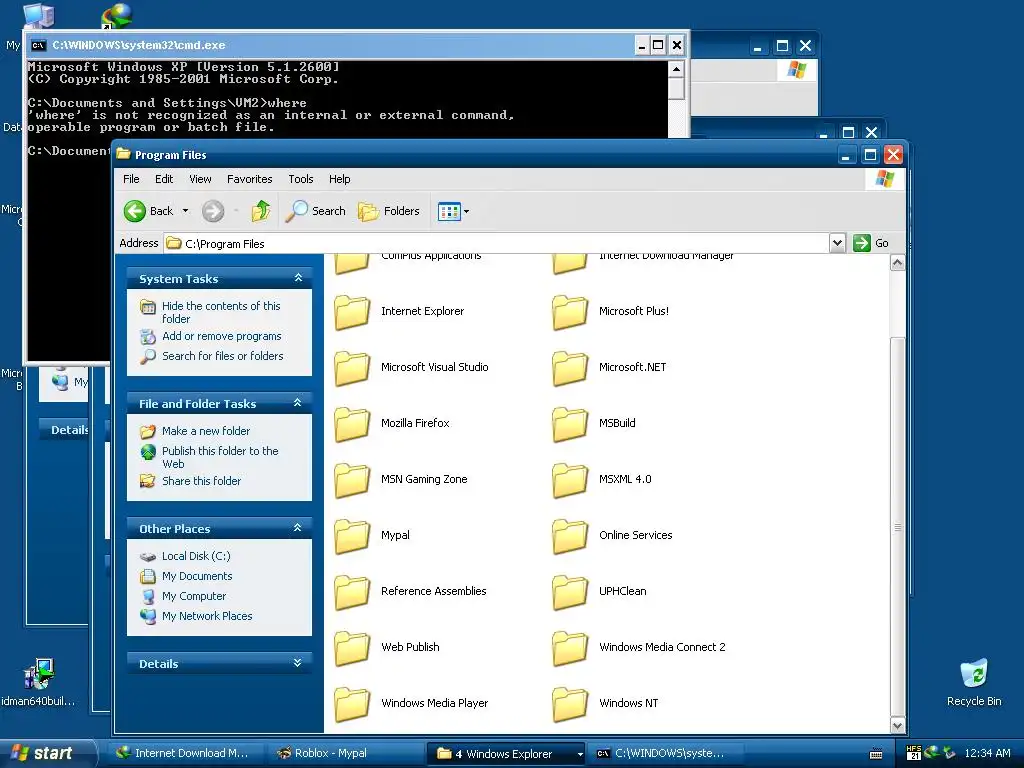Viewport: 1024px width, 768px height.
Task: Select the Windows Media Player folder icon
Action: pos(353,704)
